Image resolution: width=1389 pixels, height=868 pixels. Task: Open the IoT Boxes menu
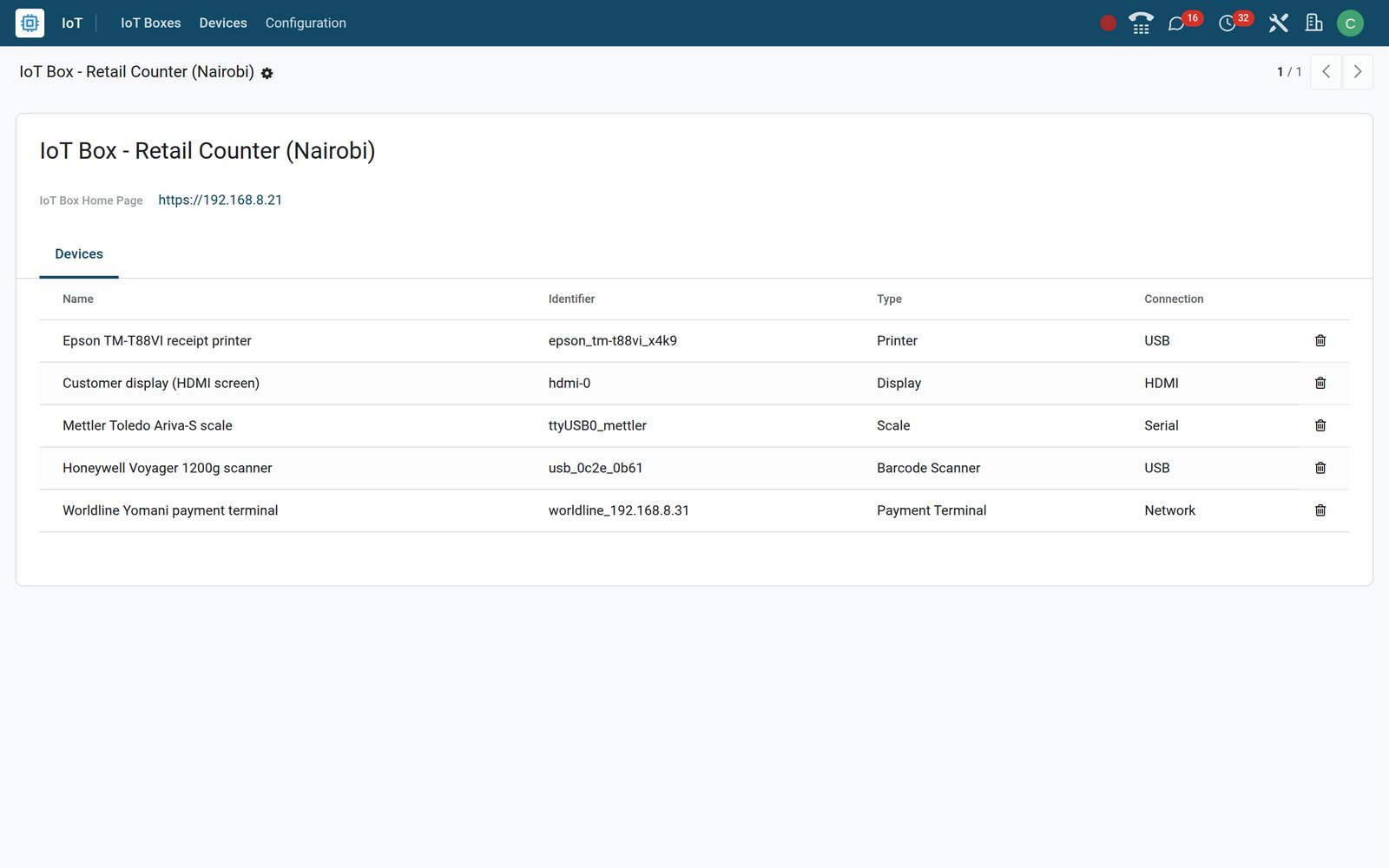(151, 23)
